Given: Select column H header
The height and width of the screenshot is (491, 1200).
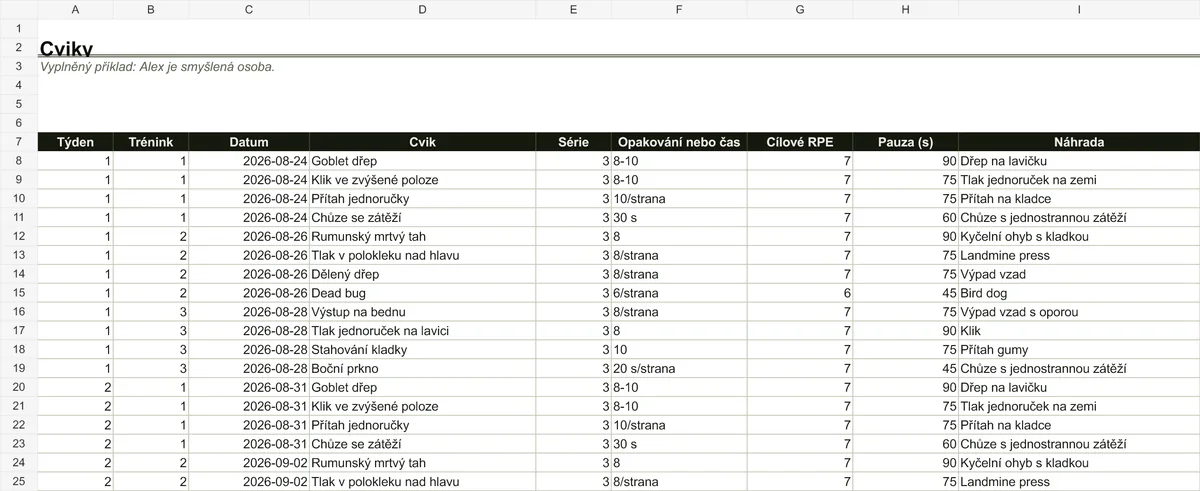Looking at the screenshot, I should coord(905,9).
